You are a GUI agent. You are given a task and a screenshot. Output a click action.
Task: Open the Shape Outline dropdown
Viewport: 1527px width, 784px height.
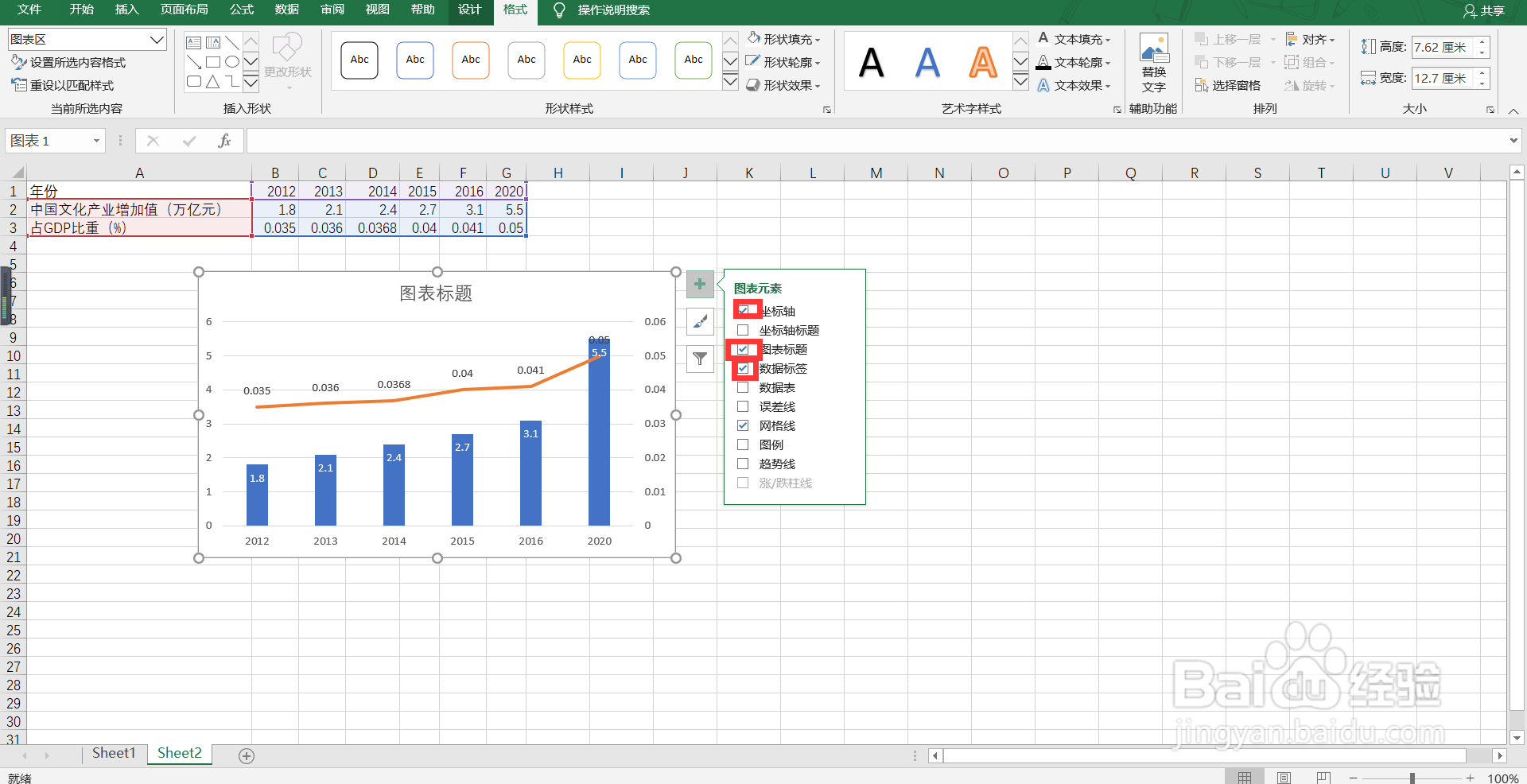click(x=784, y=62)
